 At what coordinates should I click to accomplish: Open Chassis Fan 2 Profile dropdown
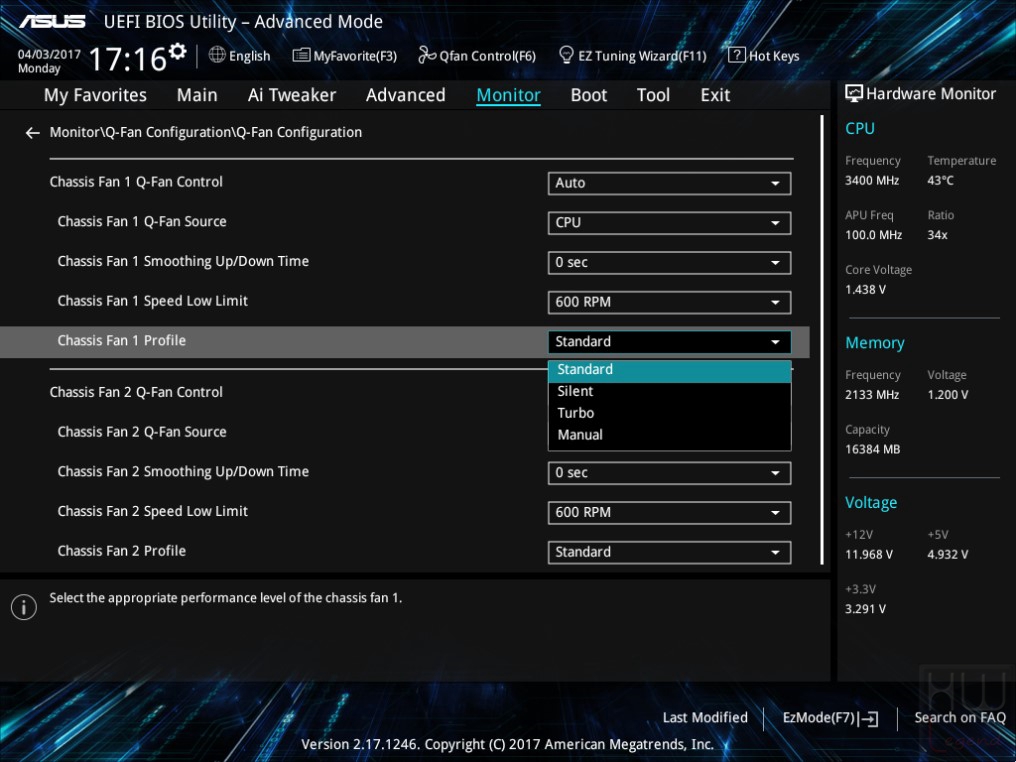tap(669, 552)
